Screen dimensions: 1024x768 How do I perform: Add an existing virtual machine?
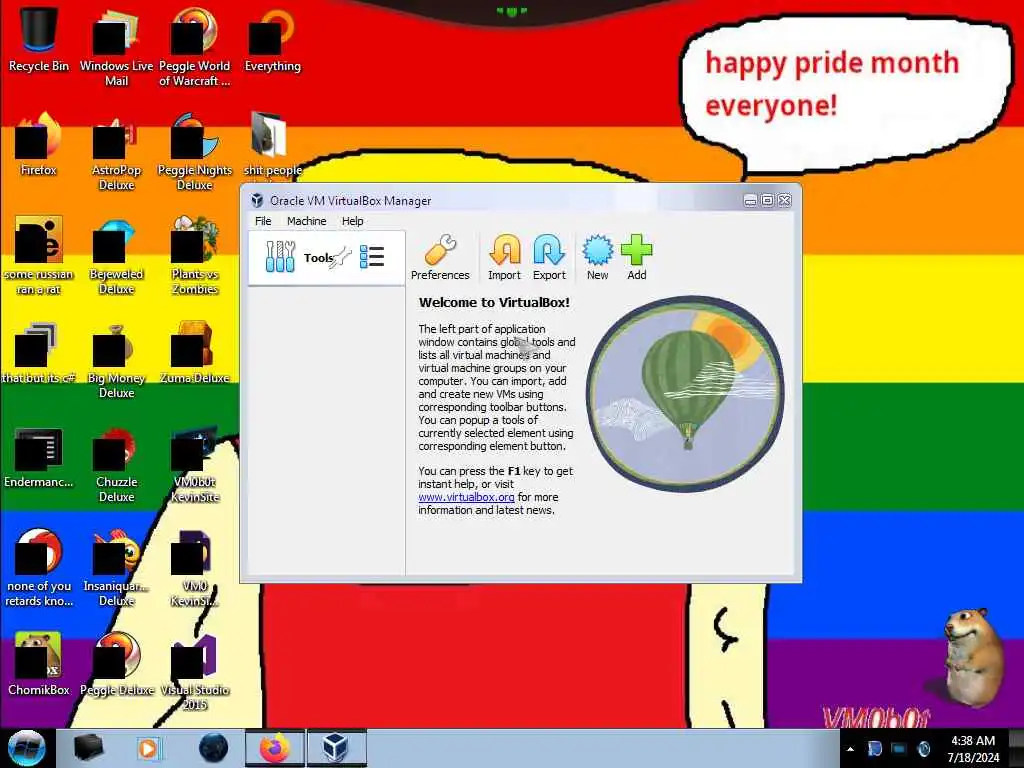tap(637, 258)
